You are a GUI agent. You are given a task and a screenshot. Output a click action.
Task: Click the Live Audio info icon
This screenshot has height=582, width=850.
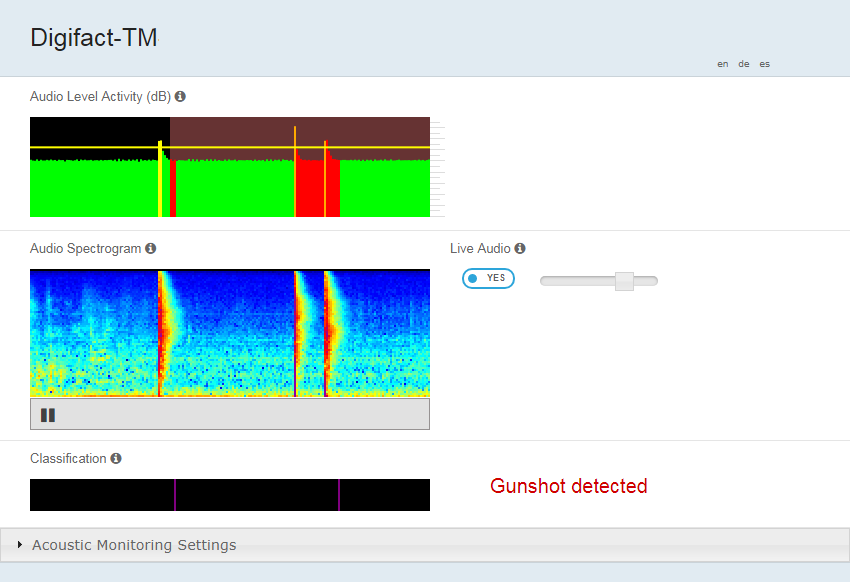[x=520, y=248]
